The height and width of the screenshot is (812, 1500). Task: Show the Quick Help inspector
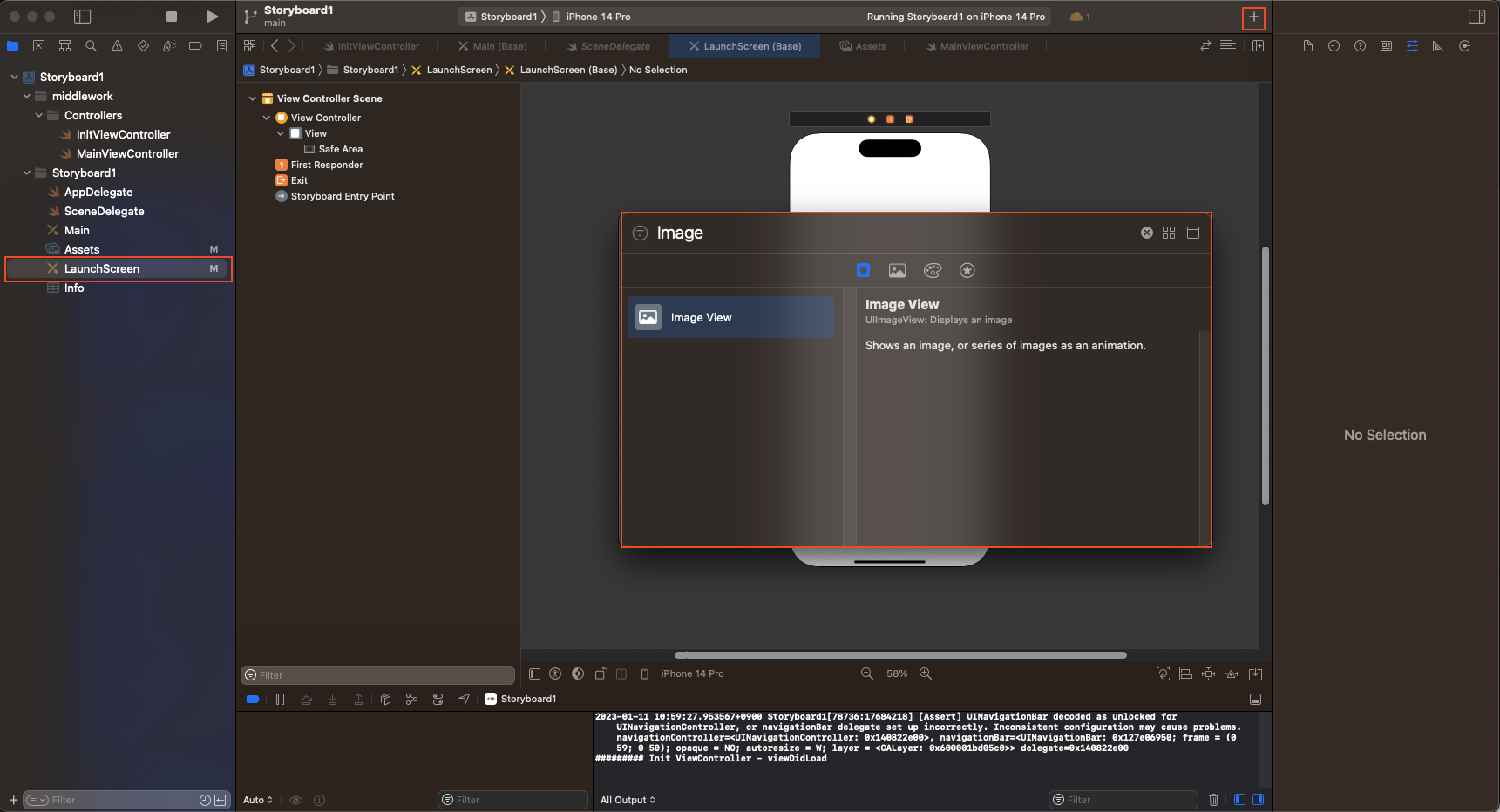click(1360, 46)
